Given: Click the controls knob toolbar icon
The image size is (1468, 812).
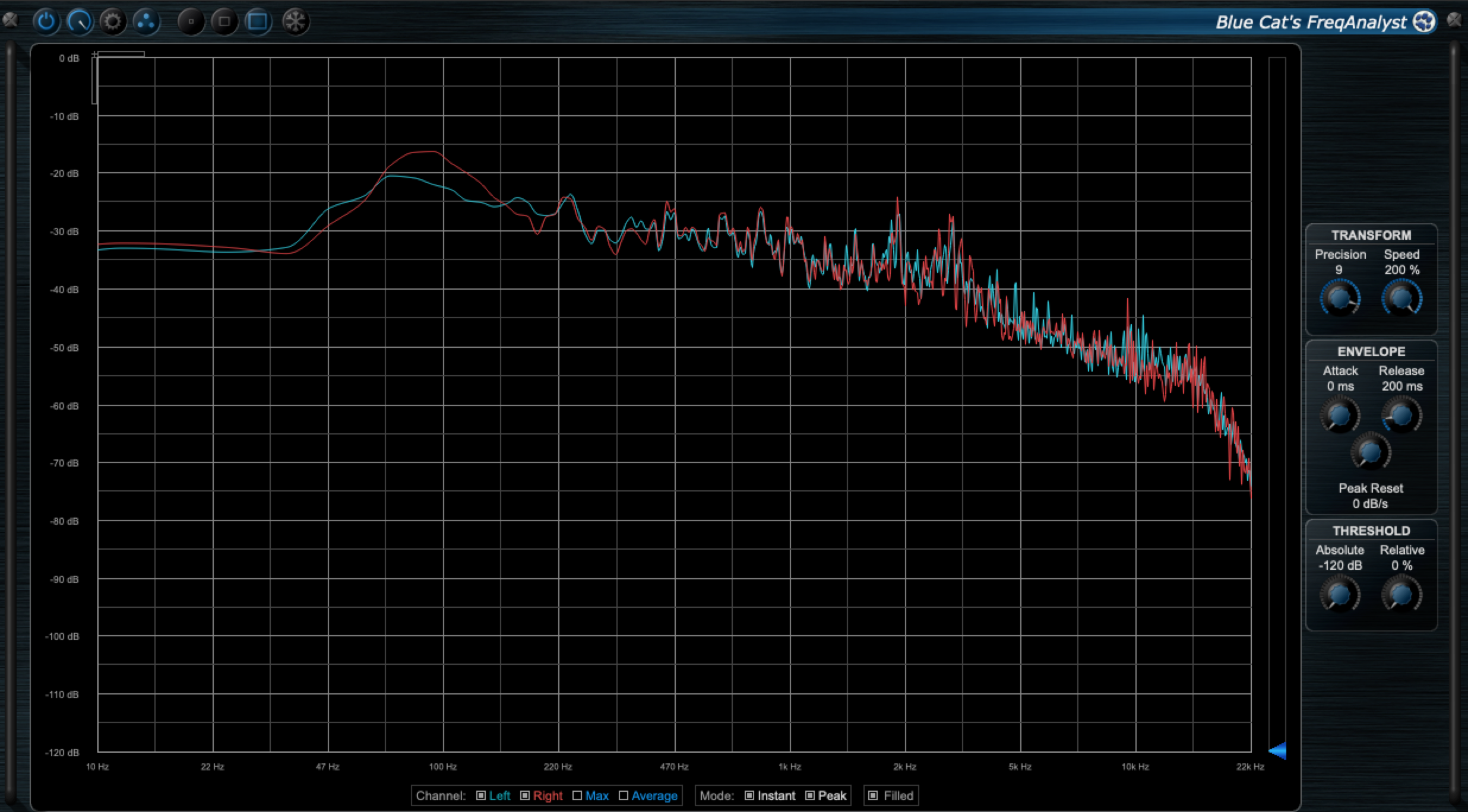Looking at the screenshot, I should coord(80,22).
